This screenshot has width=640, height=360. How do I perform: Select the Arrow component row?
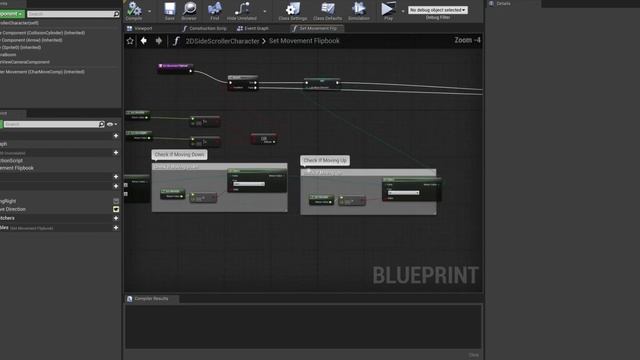pyautogui.click(x=60, y=40)
